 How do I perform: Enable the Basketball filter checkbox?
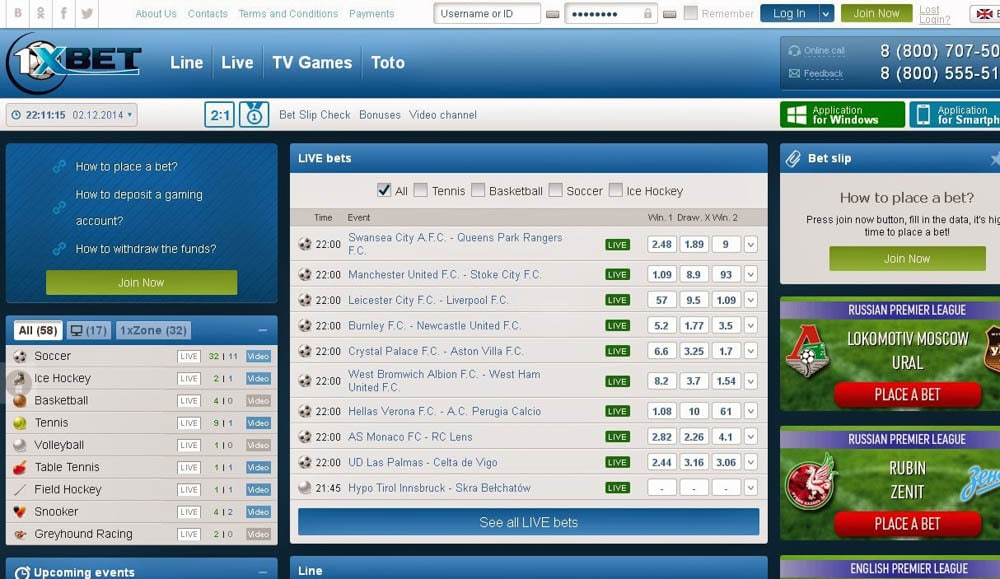478,190
